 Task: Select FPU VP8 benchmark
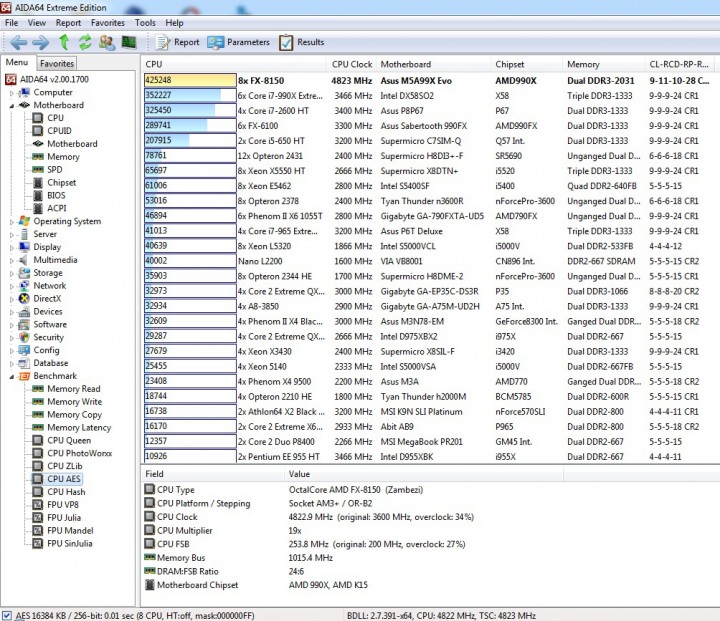tap(63, 504)
